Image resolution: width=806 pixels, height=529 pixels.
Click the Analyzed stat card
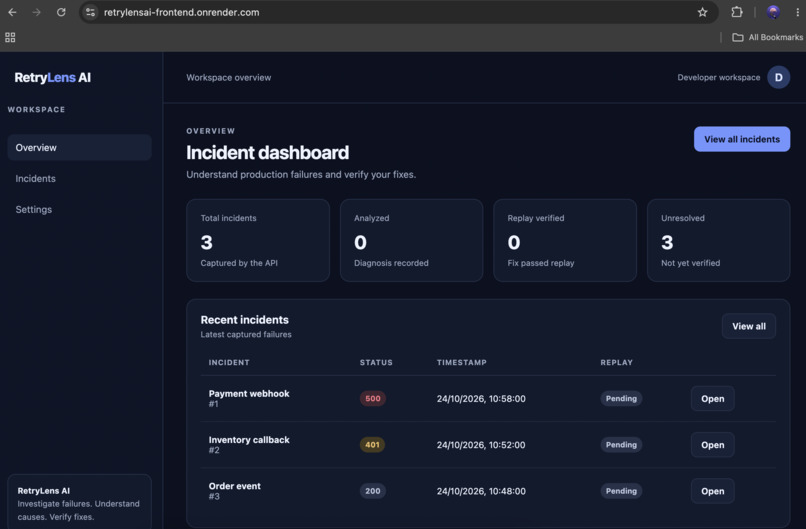point(411,241)
